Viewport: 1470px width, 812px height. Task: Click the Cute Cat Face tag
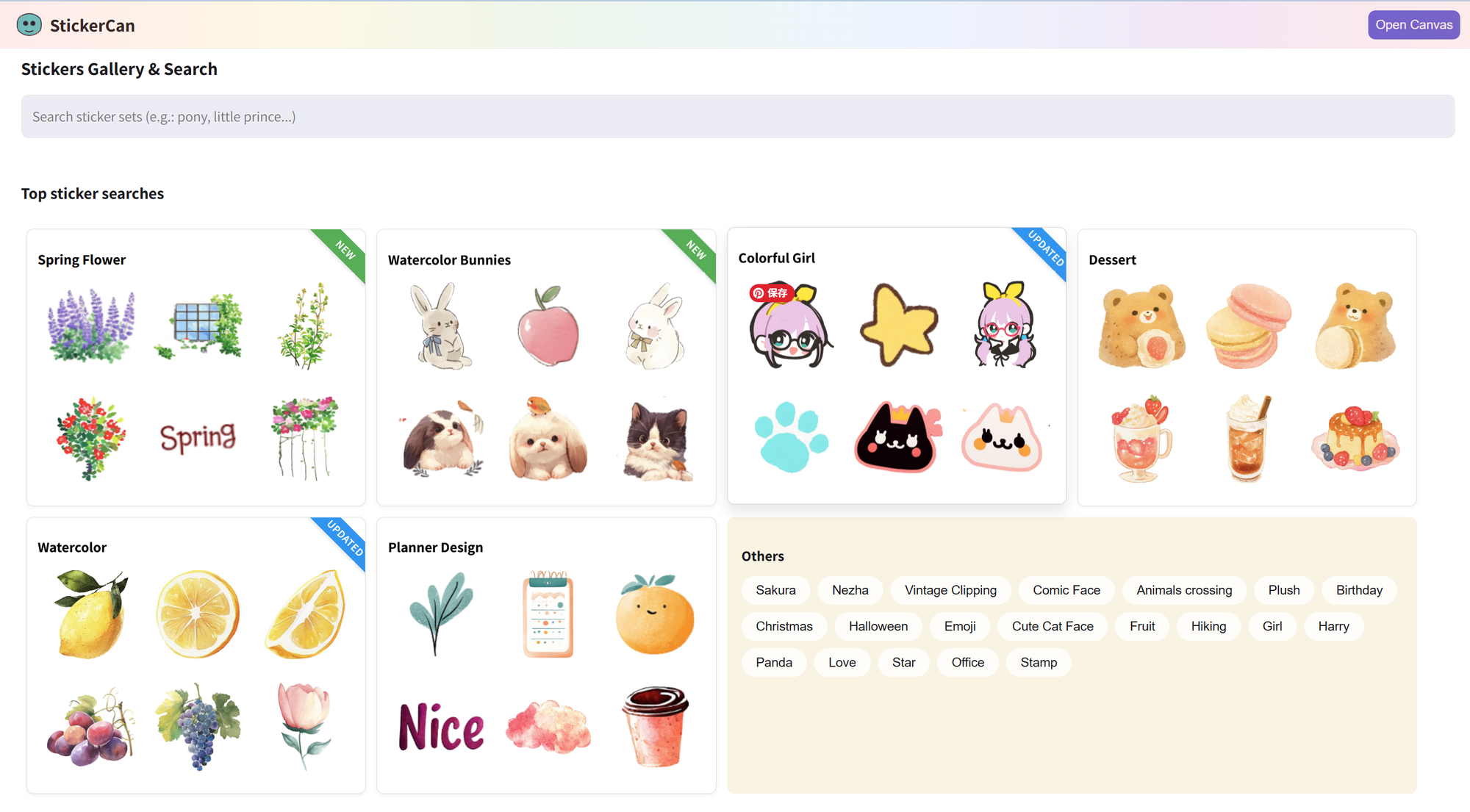(x=1053, y=626)
